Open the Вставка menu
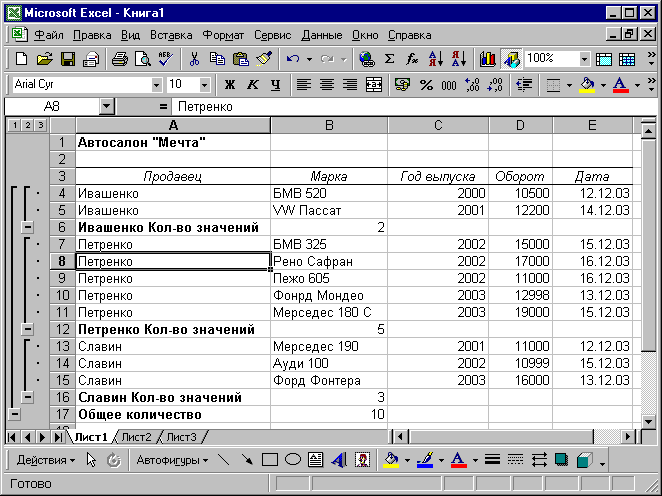Viewport: 662px width, 496px height. (x=171, y=35)
